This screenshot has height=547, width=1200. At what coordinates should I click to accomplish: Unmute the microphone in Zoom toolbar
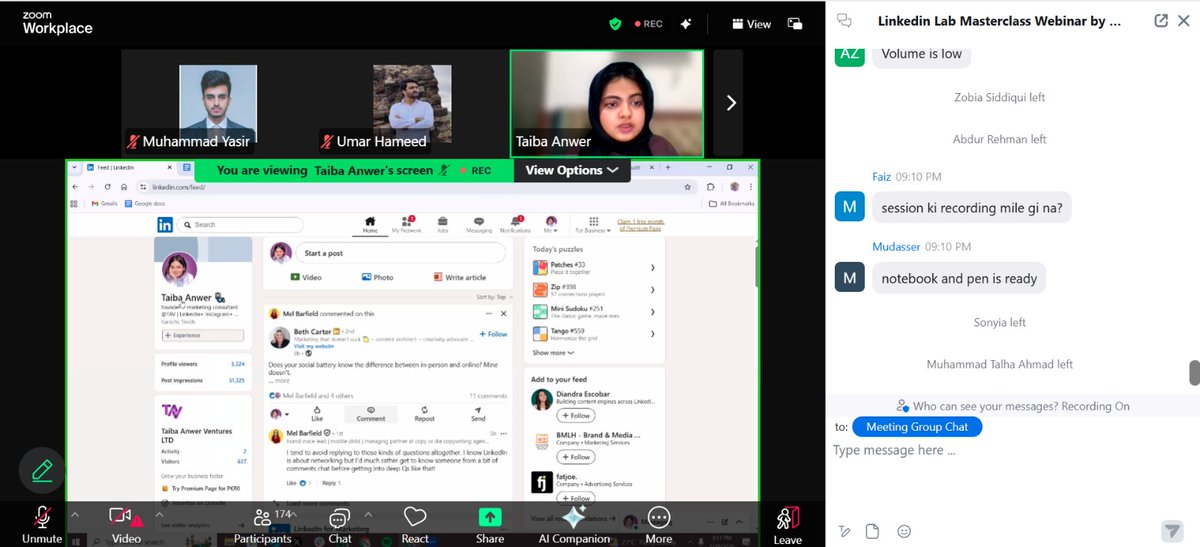(x=42, y=523)
